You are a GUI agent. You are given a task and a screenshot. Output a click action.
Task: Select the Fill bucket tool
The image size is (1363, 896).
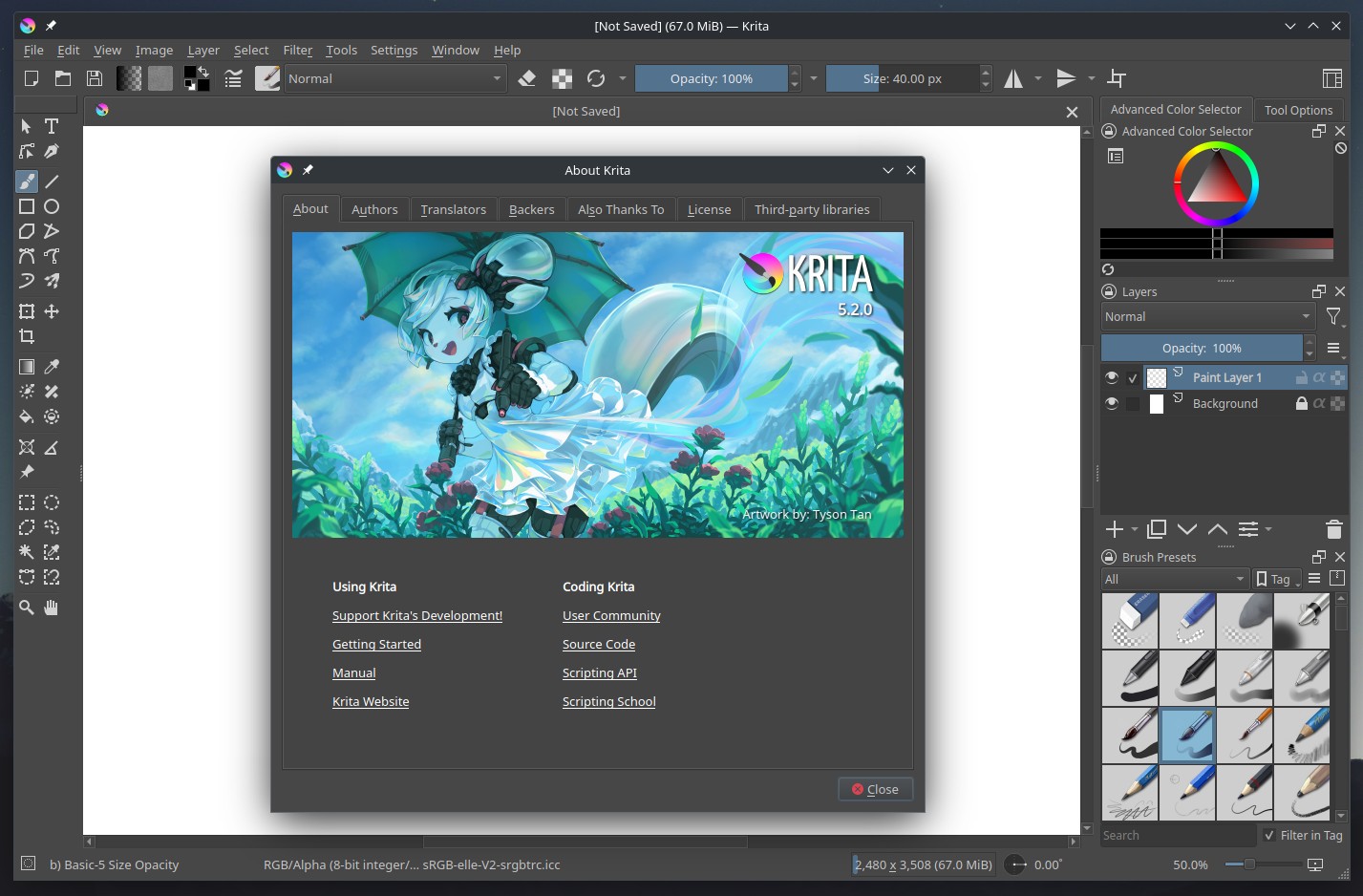click(x=27, y=416)
